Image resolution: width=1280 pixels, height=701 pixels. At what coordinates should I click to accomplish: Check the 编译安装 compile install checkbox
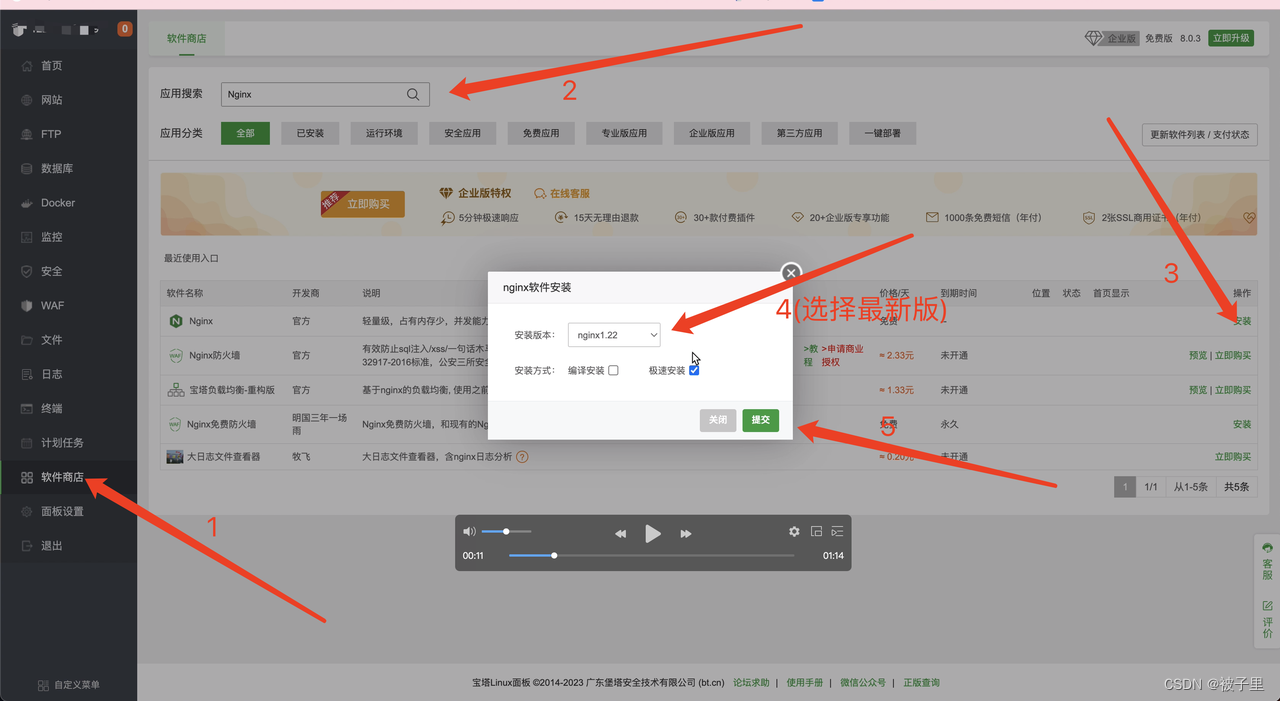(613, 370)
